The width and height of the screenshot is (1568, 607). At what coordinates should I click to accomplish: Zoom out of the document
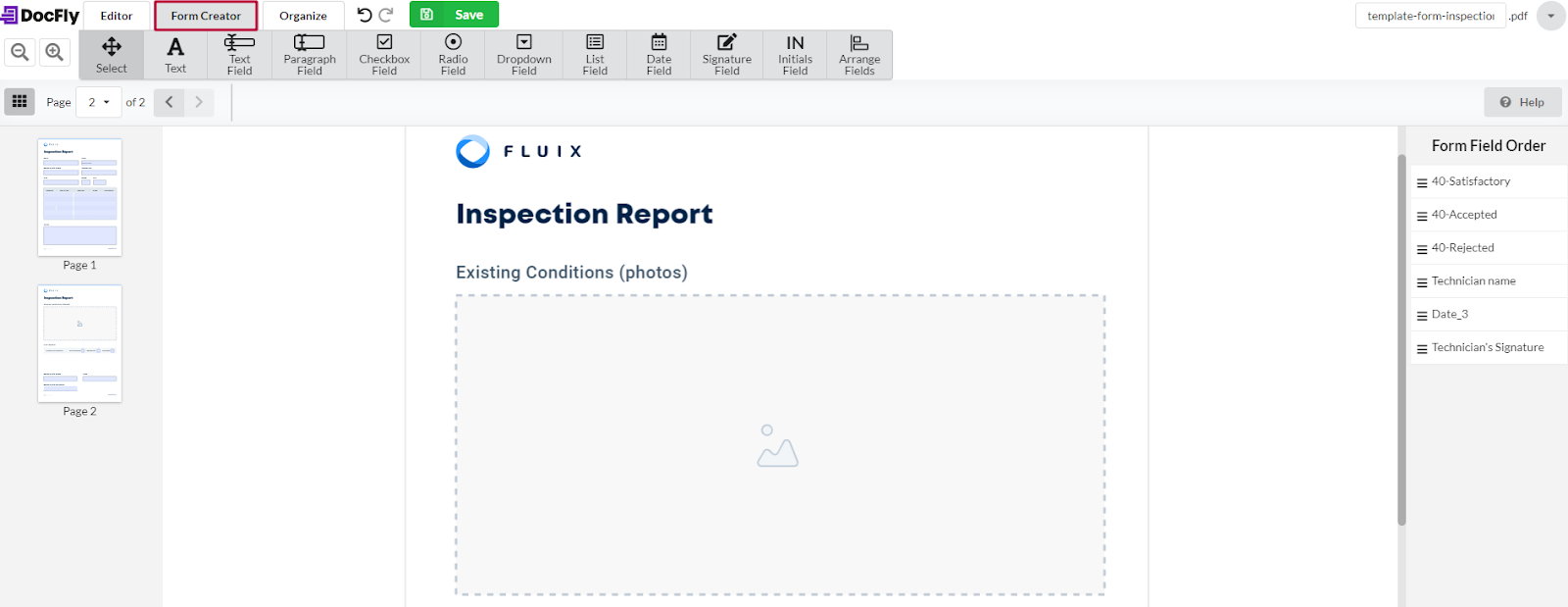[20, 52]
